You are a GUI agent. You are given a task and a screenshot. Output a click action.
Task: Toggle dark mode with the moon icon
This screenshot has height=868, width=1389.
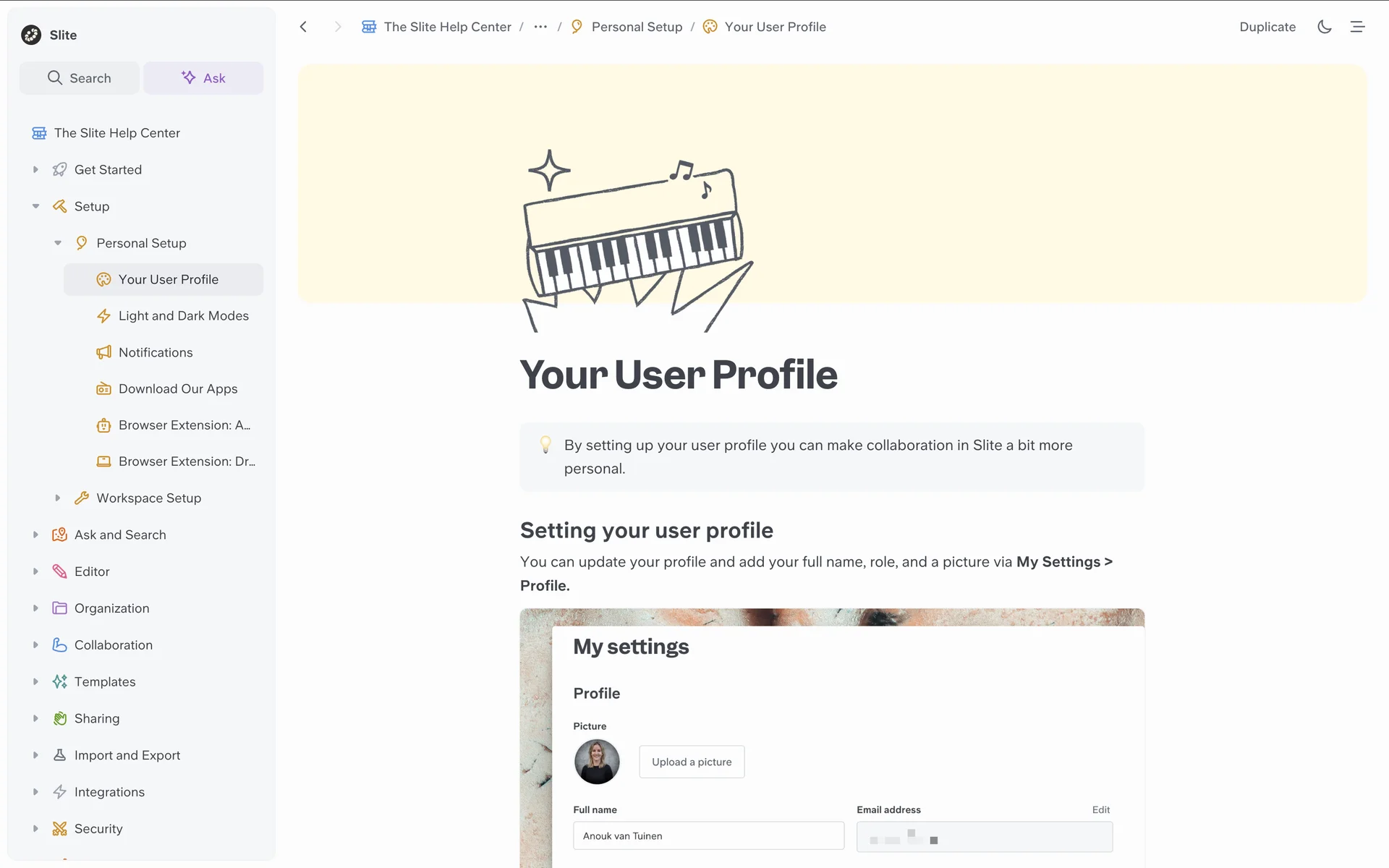coord(1324,27)
